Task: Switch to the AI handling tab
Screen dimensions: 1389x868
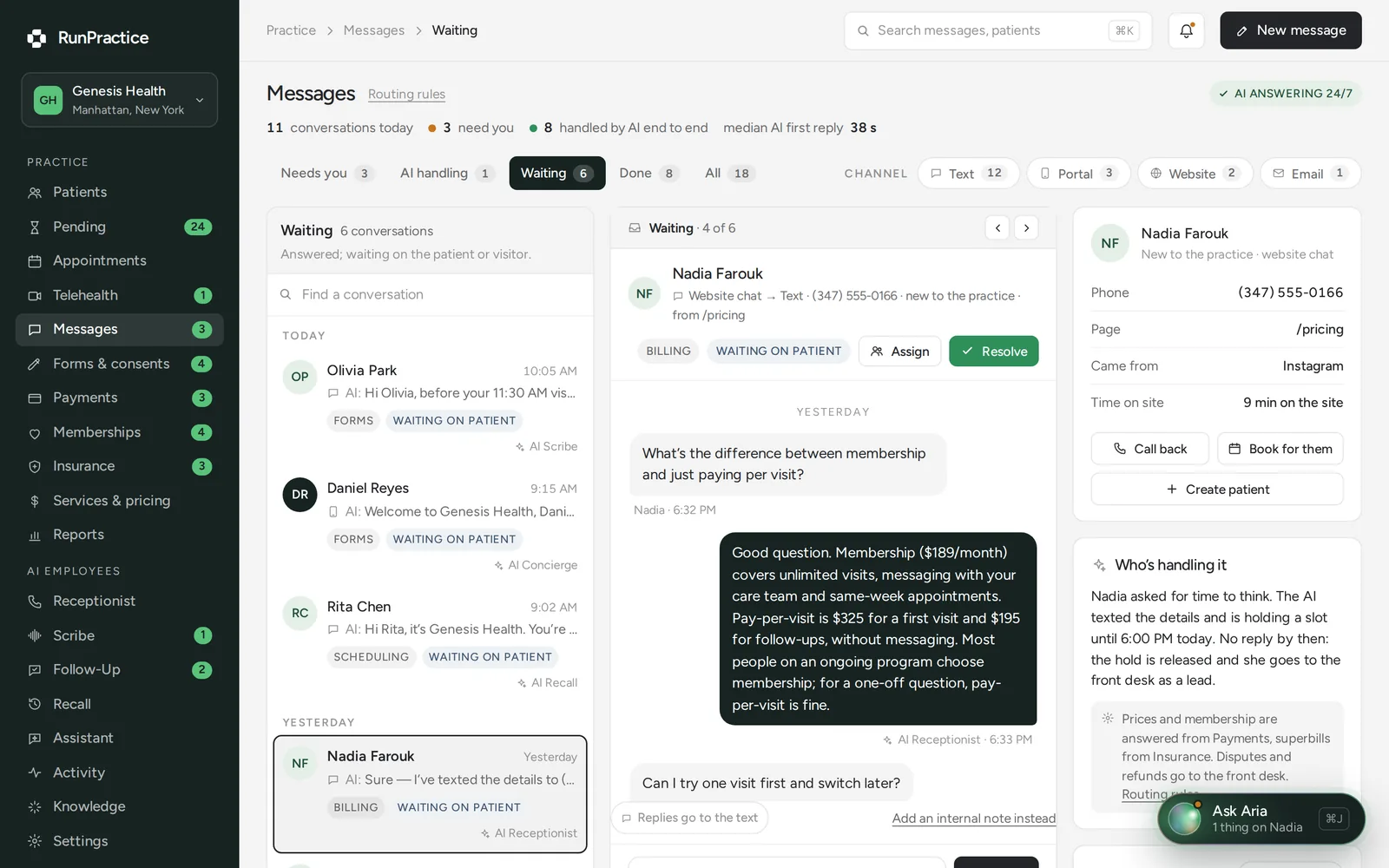Action: tap(447, 174)
